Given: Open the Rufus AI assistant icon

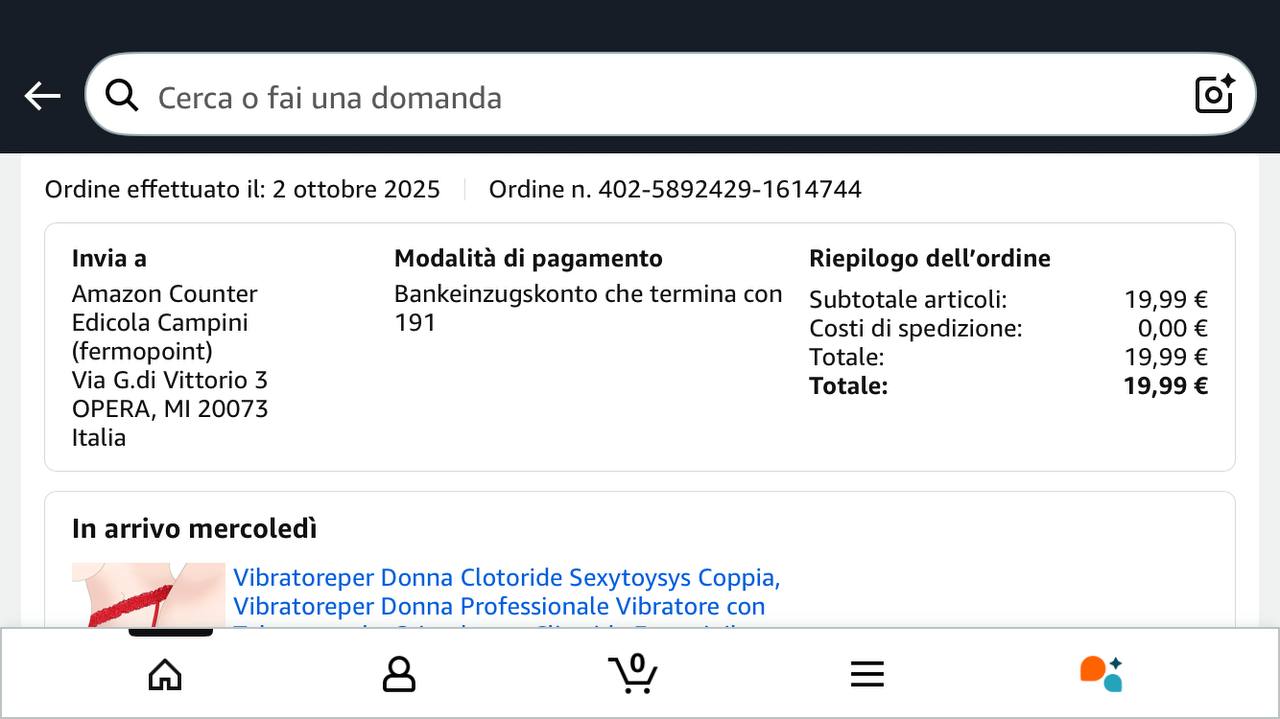Looking at the screenshot, I should (1101, 673).
